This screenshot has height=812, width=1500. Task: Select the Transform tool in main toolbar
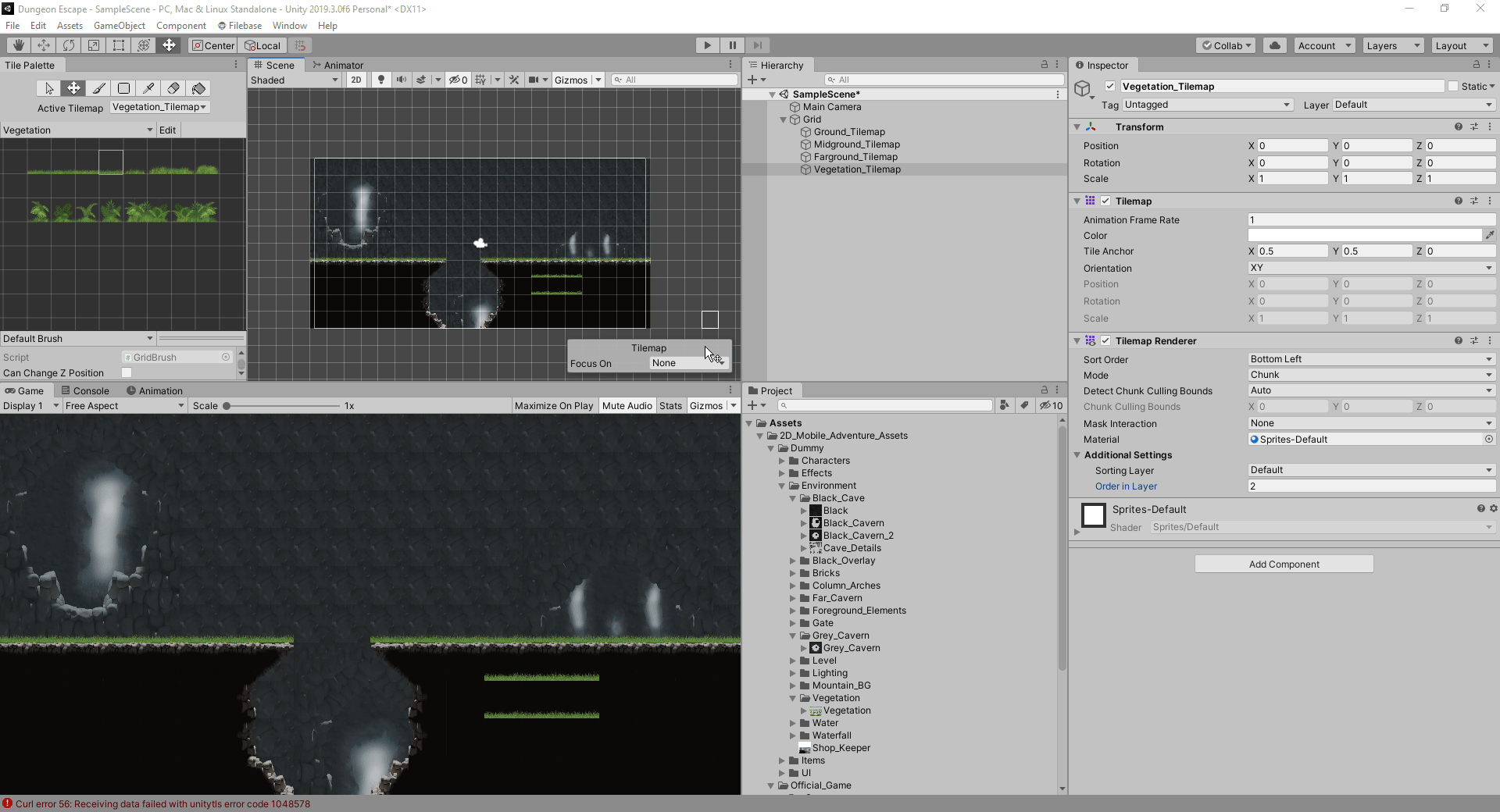(x=144, y=45)
